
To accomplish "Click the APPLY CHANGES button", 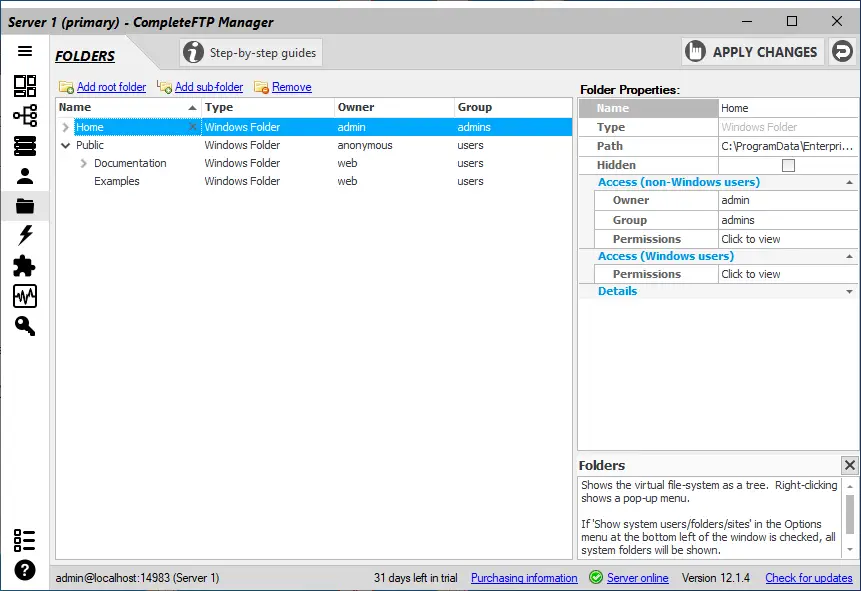I will click(x=753, y=52).
